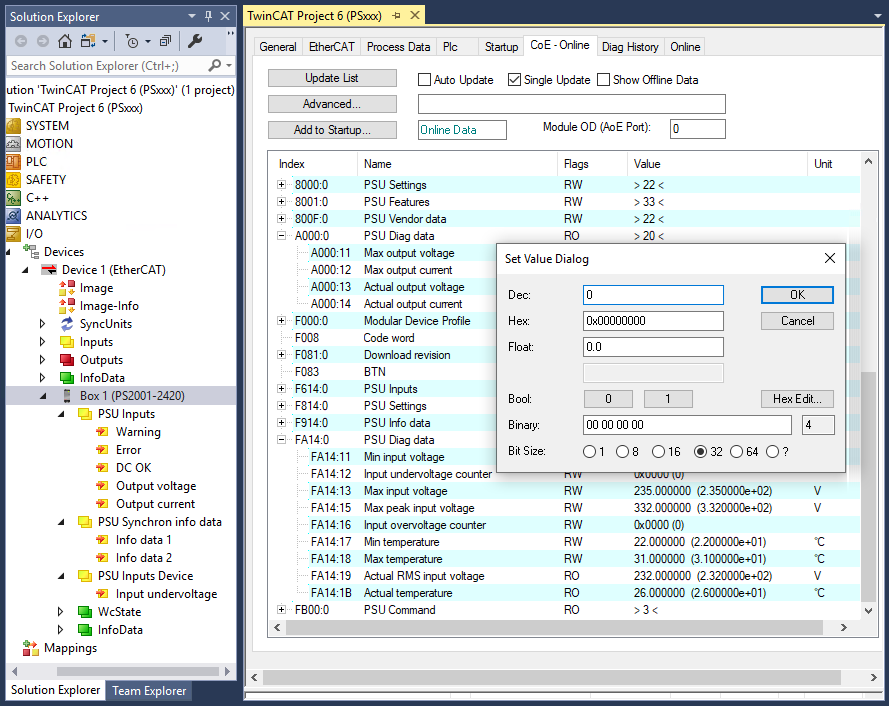Select Bit Size 32 radio button

700,452
